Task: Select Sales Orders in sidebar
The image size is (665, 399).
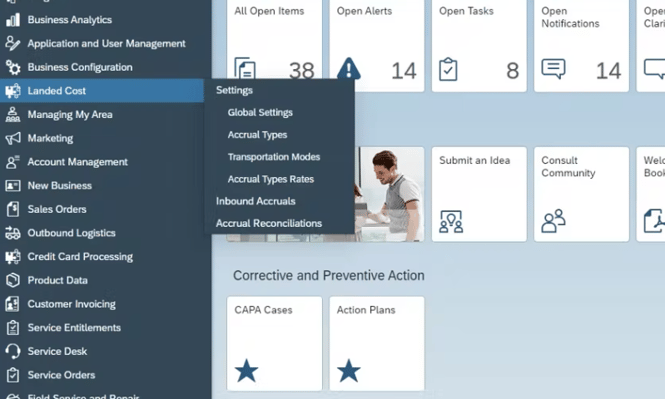Action: 57,209
